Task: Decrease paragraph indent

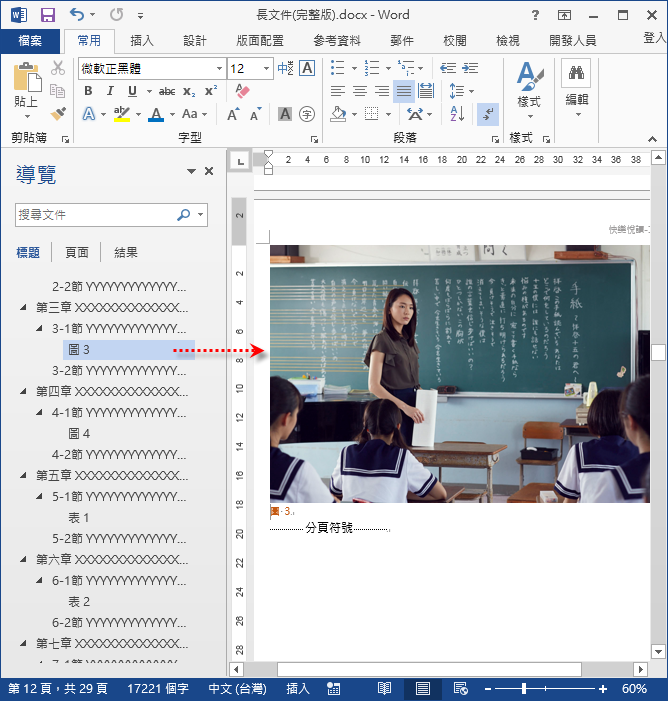Action: [x=448, y=68]
